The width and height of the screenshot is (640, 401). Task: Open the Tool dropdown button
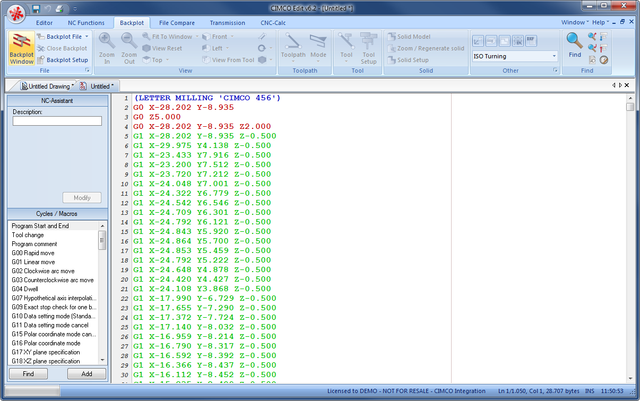[346, 48]
